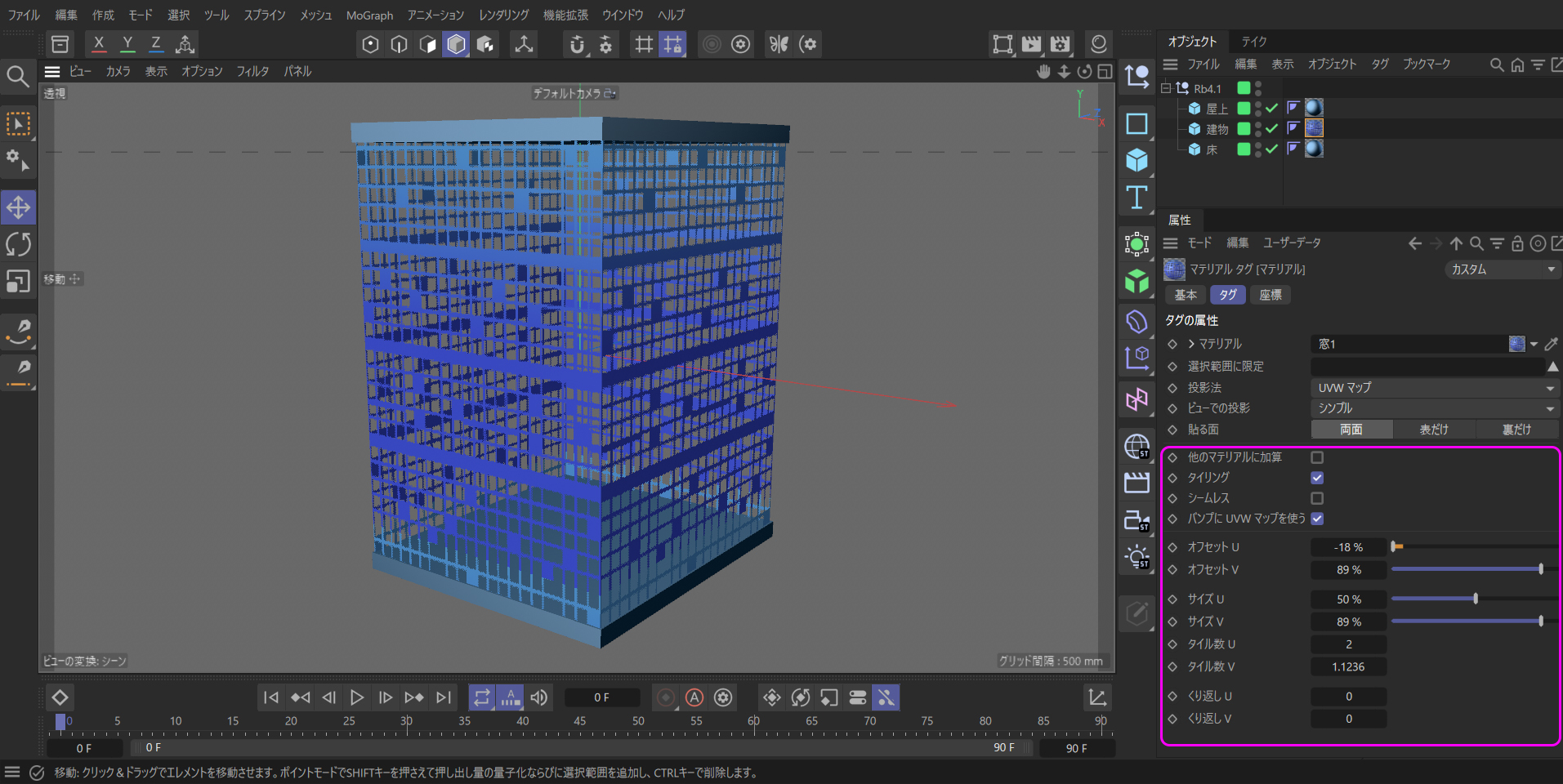Uncheck the タイリング checkbox

(x=1317, y=478)
